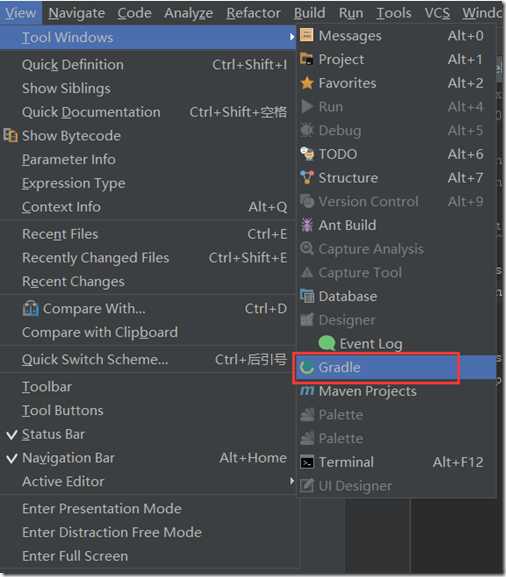
Task: Open the Navigate menu
Action: pyautogui.click(x=77, y=13)
